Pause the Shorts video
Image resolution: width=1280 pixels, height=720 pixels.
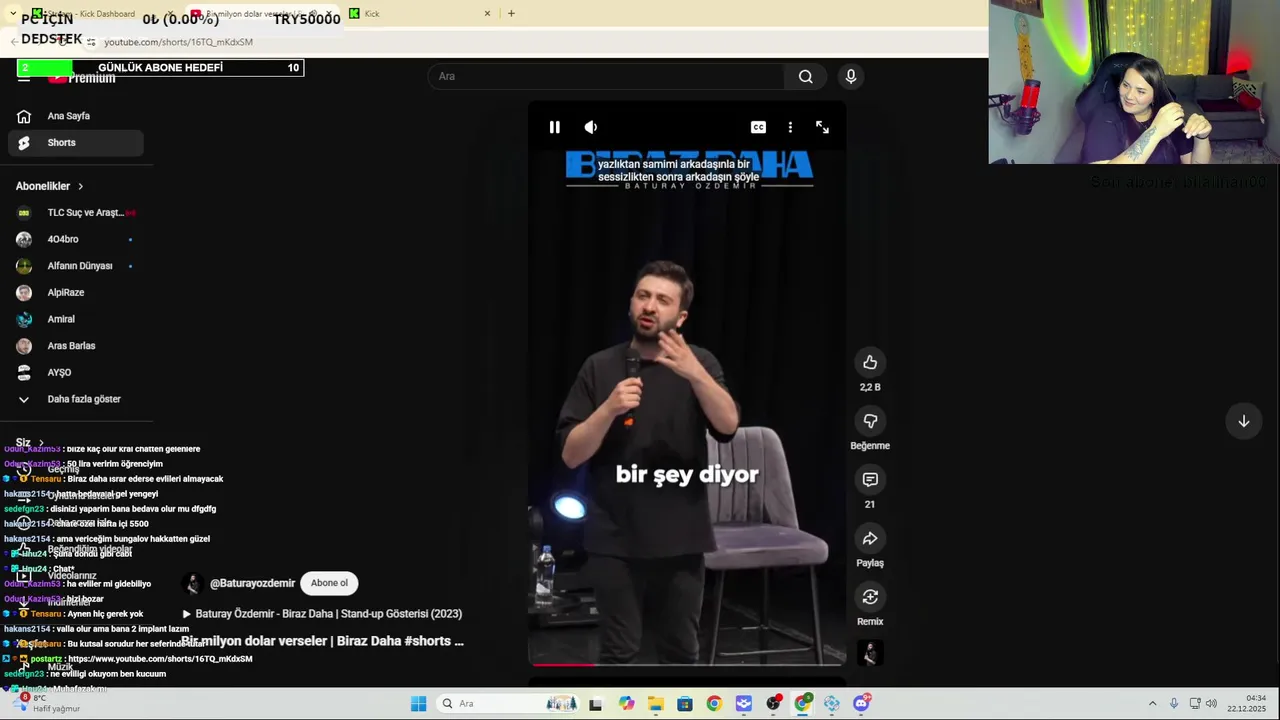coord(554,127)
